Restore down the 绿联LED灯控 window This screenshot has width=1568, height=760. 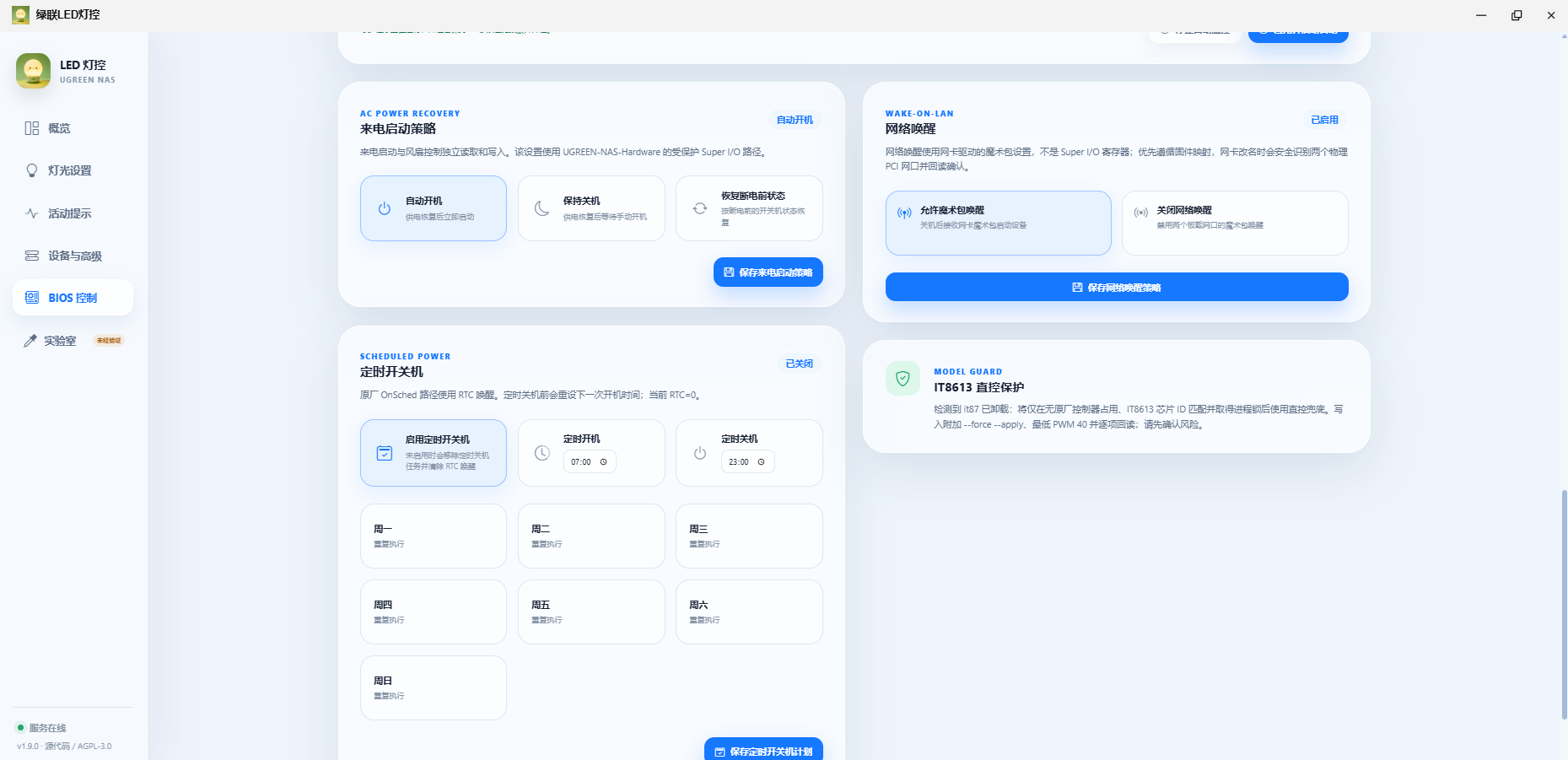pos(1517,14)
